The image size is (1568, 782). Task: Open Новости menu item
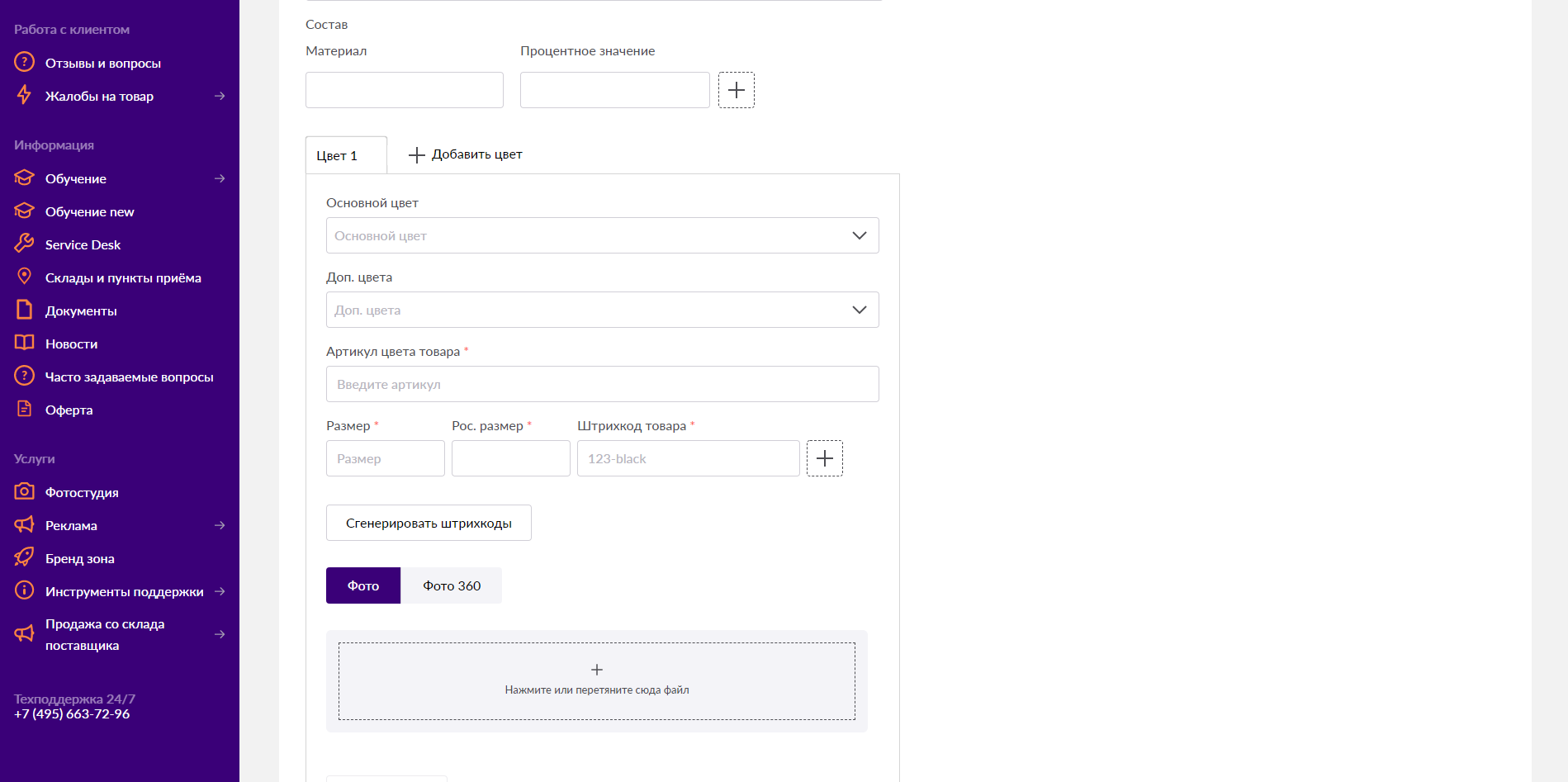pos(71,344)
